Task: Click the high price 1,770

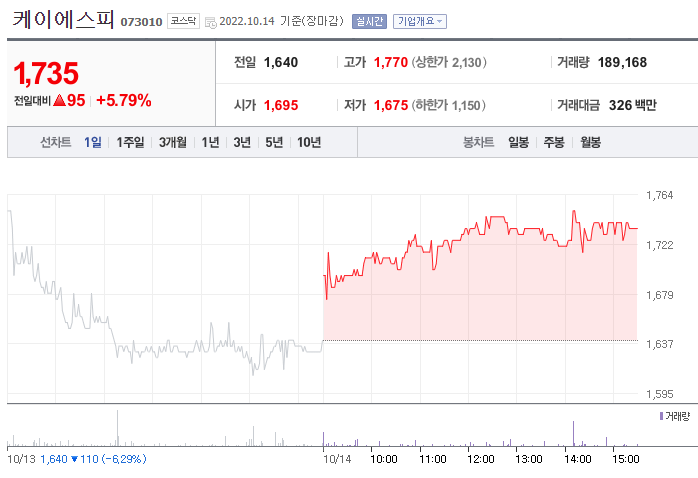Action: tap(391, 62)
